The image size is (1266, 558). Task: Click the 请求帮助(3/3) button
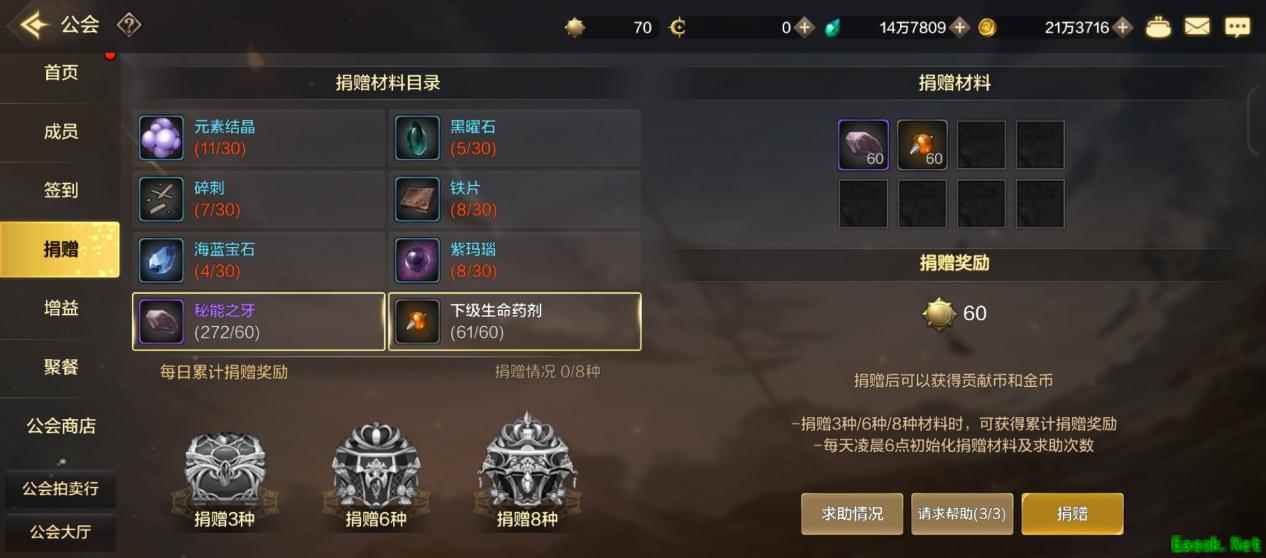point(962,513)
